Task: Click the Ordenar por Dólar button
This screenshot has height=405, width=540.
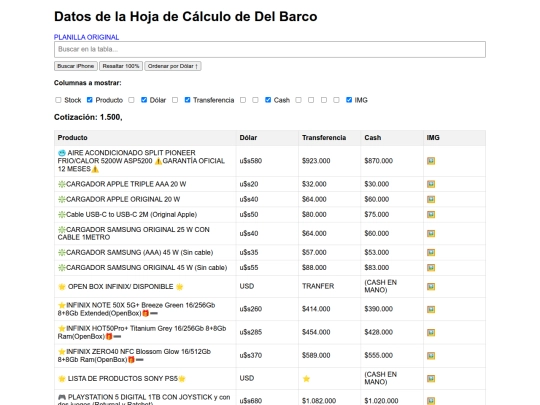Action: pos(173,66)
